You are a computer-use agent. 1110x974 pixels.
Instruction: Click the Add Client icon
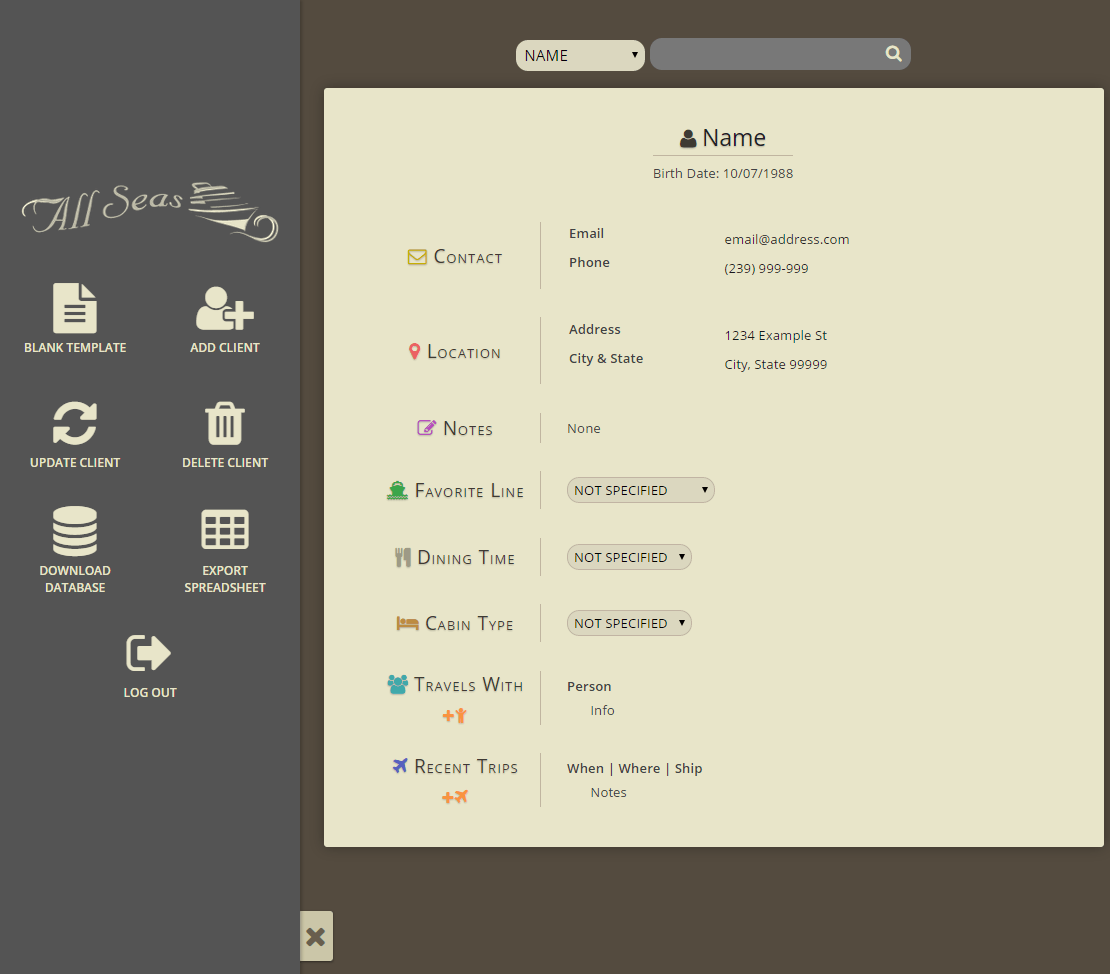click(225, 308)
